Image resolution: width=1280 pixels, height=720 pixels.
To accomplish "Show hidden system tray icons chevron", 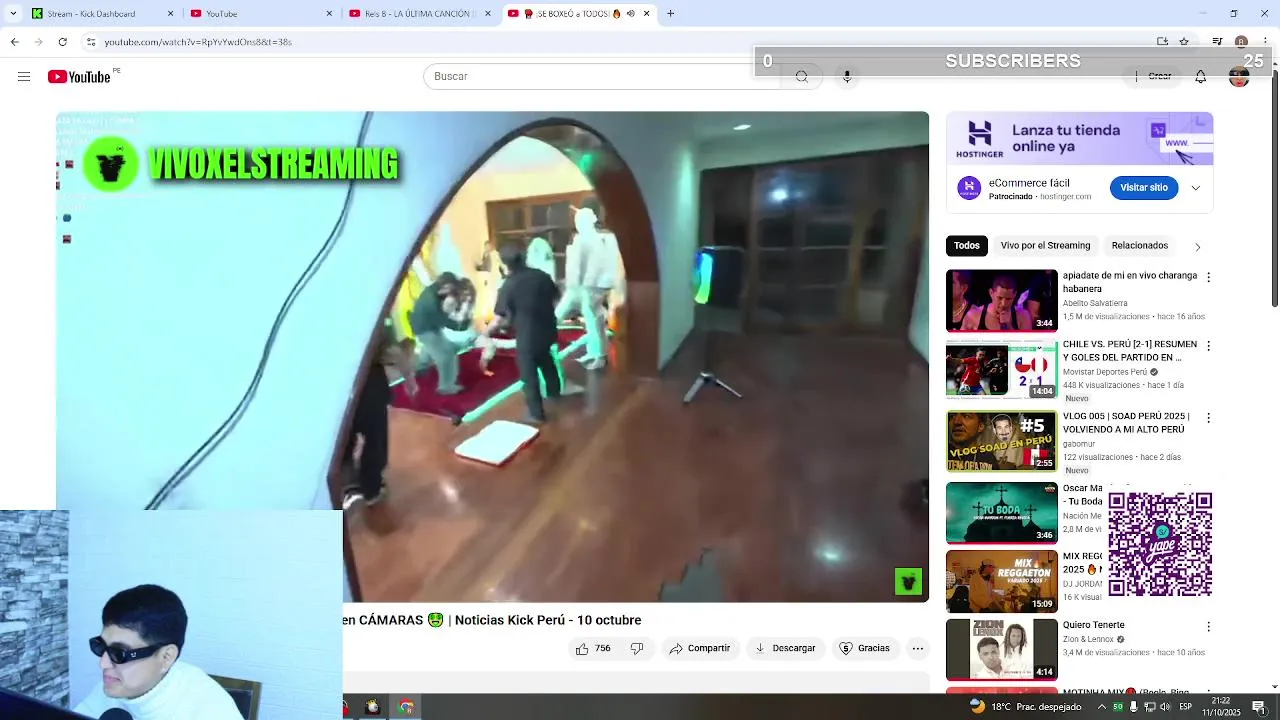I will point(1103,707).
